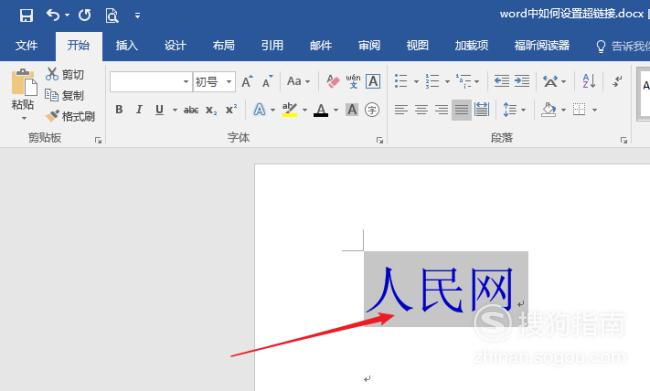650x391 pixels.
Task: Sort text with the A-Z icon
Action: point(589,81)
